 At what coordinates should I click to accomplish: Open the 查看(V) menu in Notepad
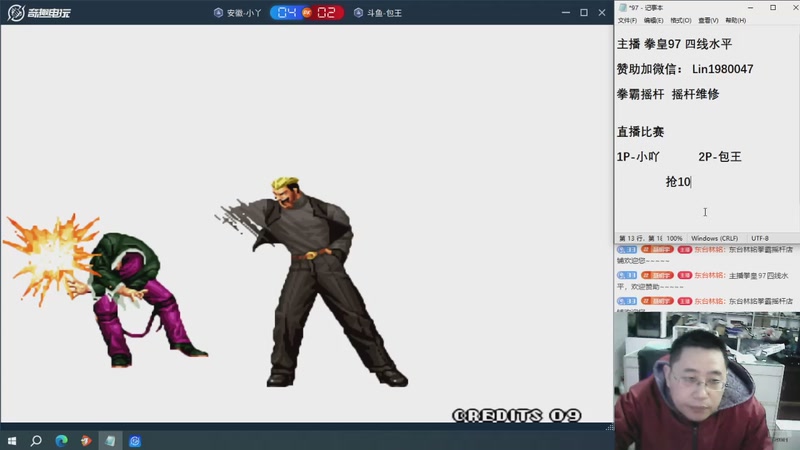tap(708, 20)
